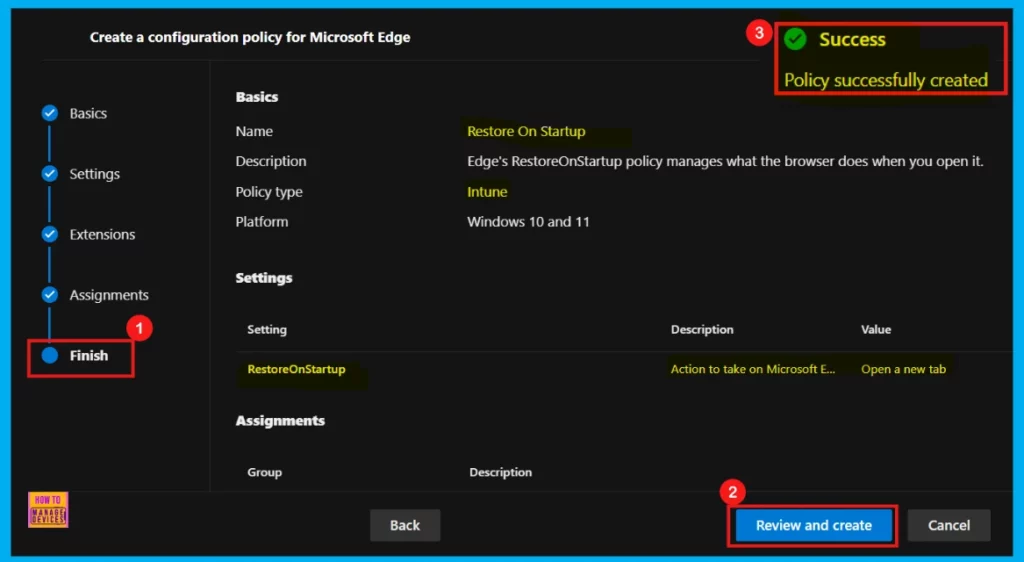The height and width of the screenshot is (562, 1024).
Task: Click the Group column header in Assignments
Action: [264, 472]
